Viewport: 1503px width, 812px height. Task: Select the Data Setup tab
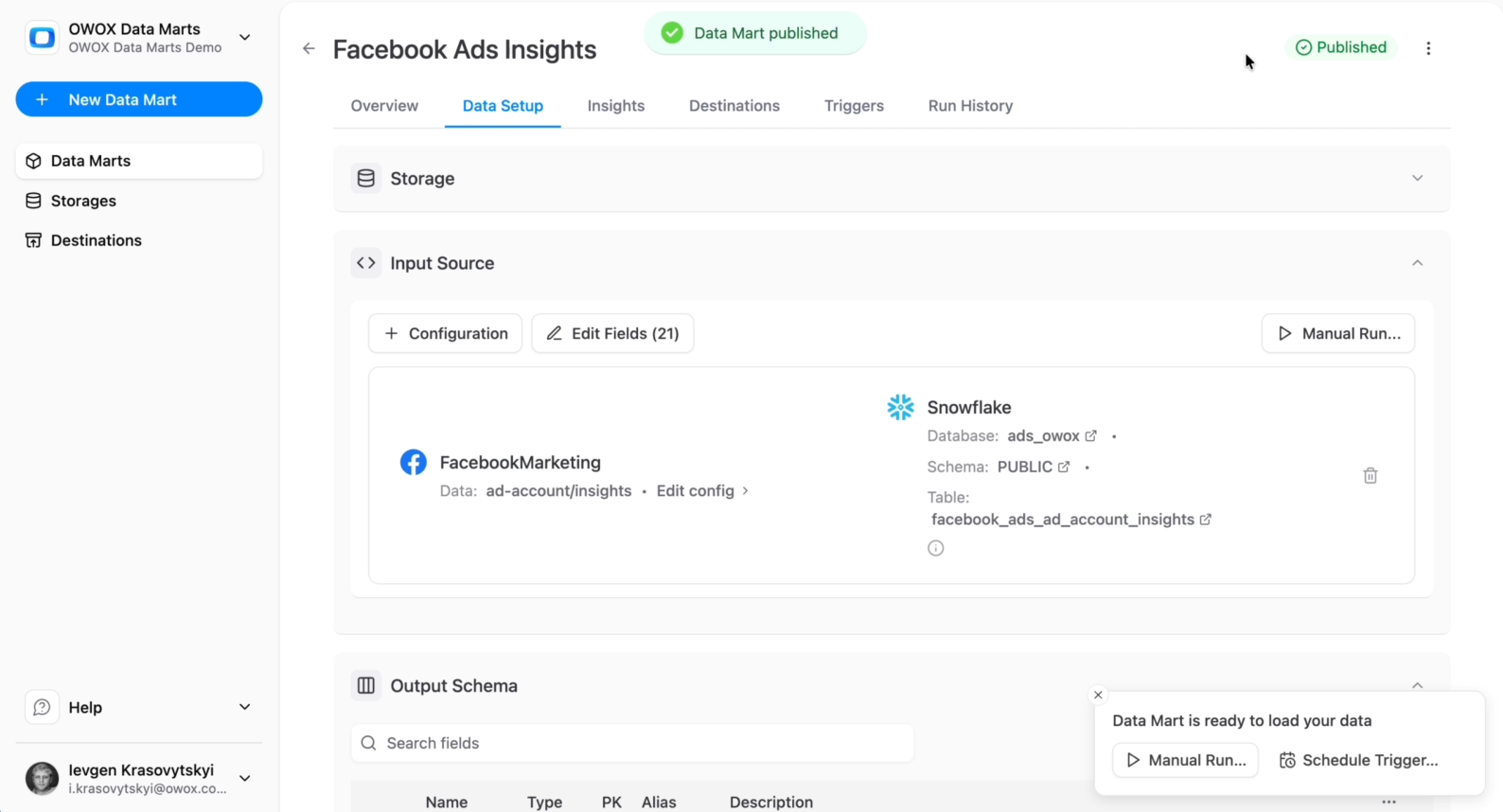[503, 106]
